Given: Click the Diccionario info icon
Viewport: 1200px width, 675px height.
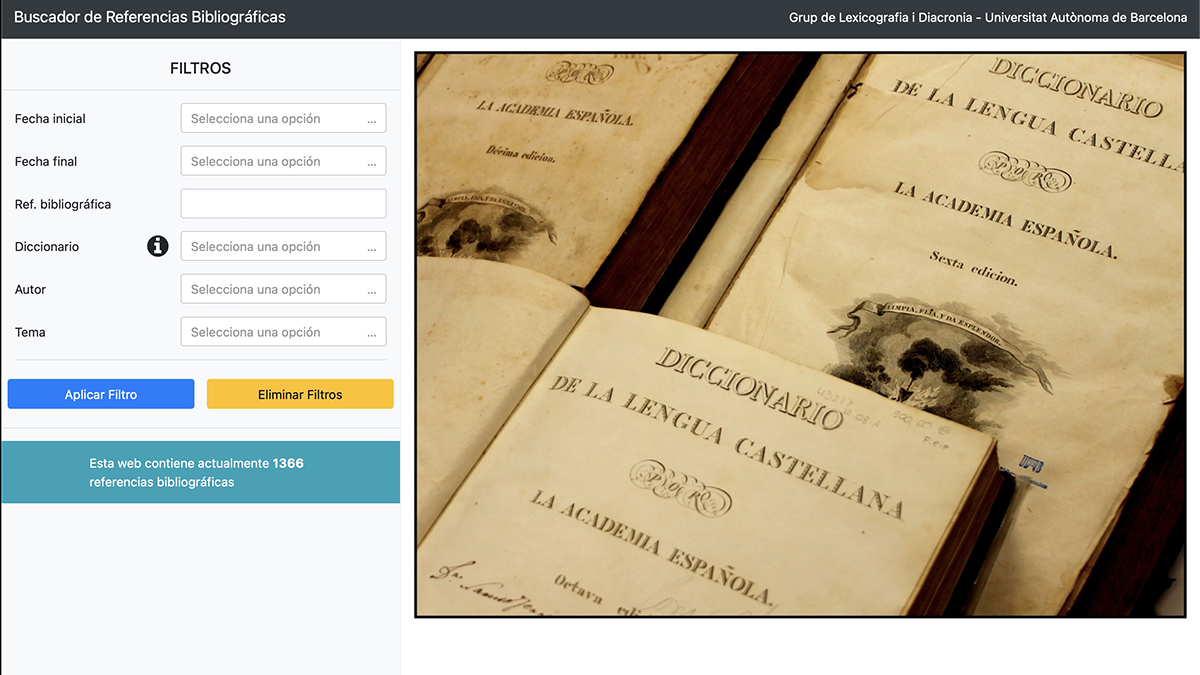Looking at the screenshot, I should pyautogui.click(x=158, y=246).
